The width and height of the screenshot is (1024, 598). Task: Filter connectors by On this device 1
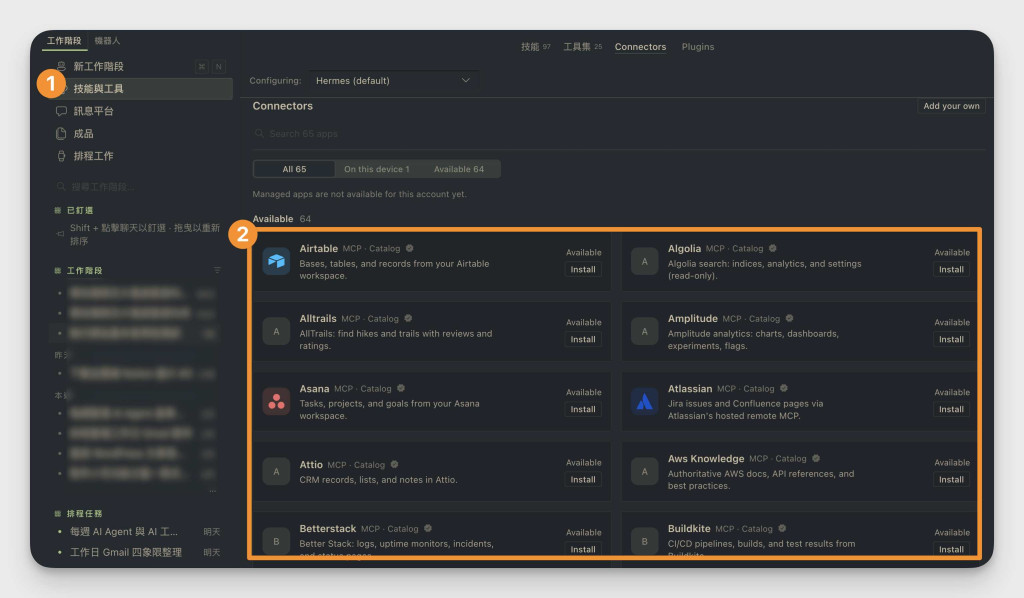pyautogui.click(x=376, y=169)
